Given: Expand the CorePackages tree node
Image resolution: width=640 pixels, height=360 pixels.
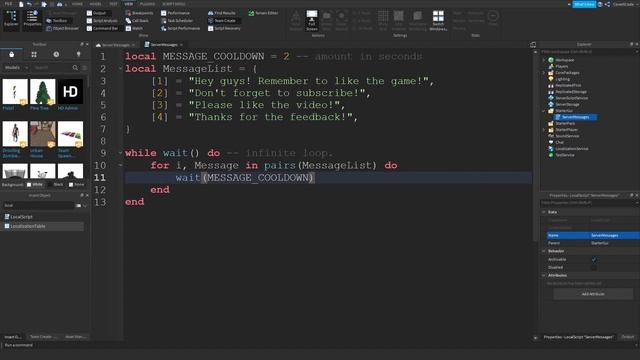Looking at the screenshot, I should coord(544,73).
